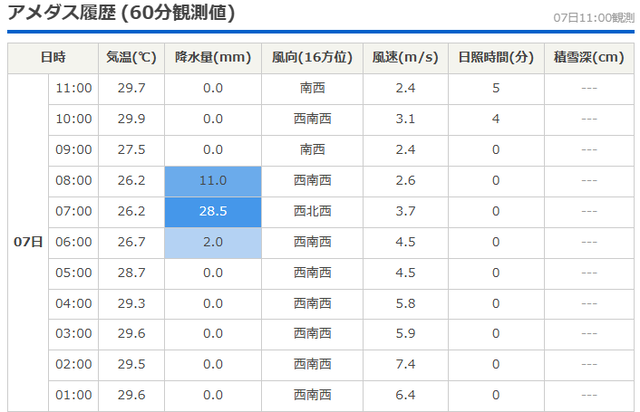The width and height of the screenshot is (640, 412).
Task: Select the 01:00 time cell
Action: tap(74, 395)
